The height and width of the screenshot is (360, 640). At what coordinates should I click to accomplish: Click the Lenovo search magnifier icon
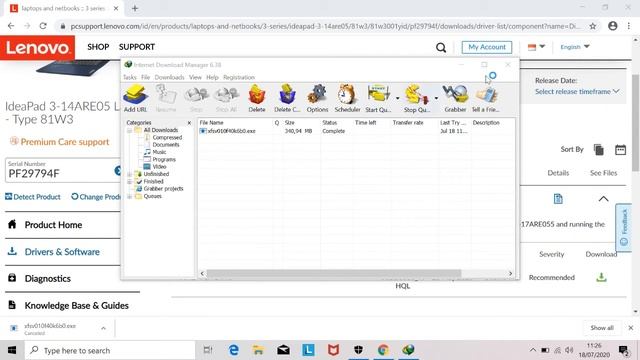tap(441, 47)
